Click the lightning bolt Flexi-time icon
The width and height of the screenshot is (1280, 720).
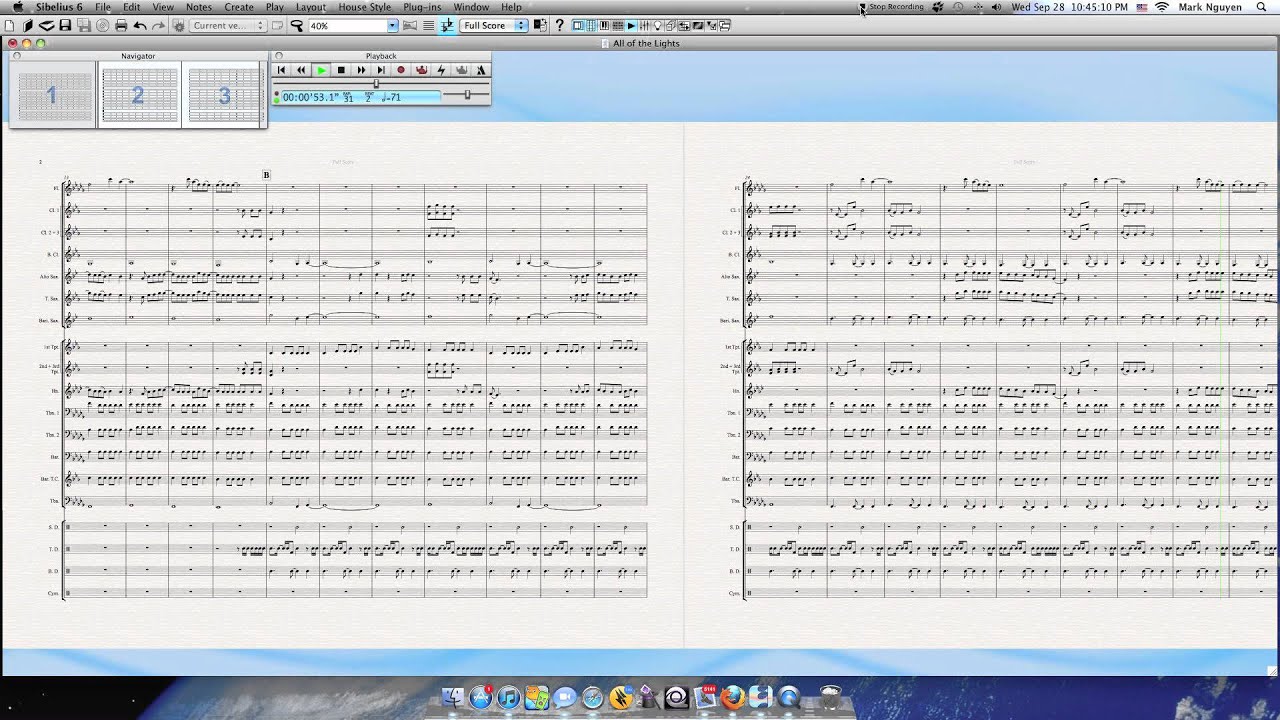coord(441,70)
